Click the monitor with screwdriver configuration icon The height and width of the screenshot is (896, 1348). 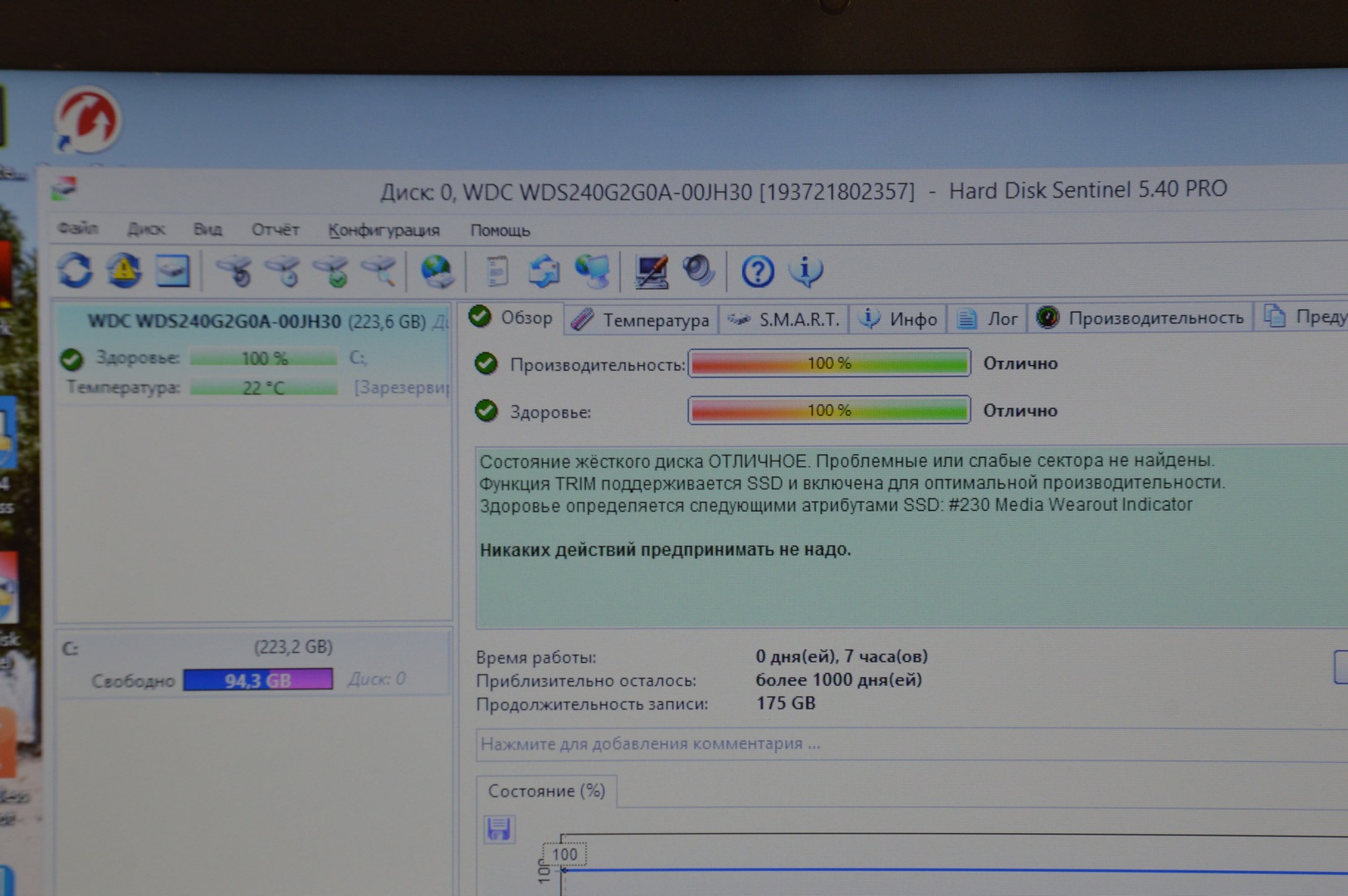pyautogui.click(x=652, y=271)
